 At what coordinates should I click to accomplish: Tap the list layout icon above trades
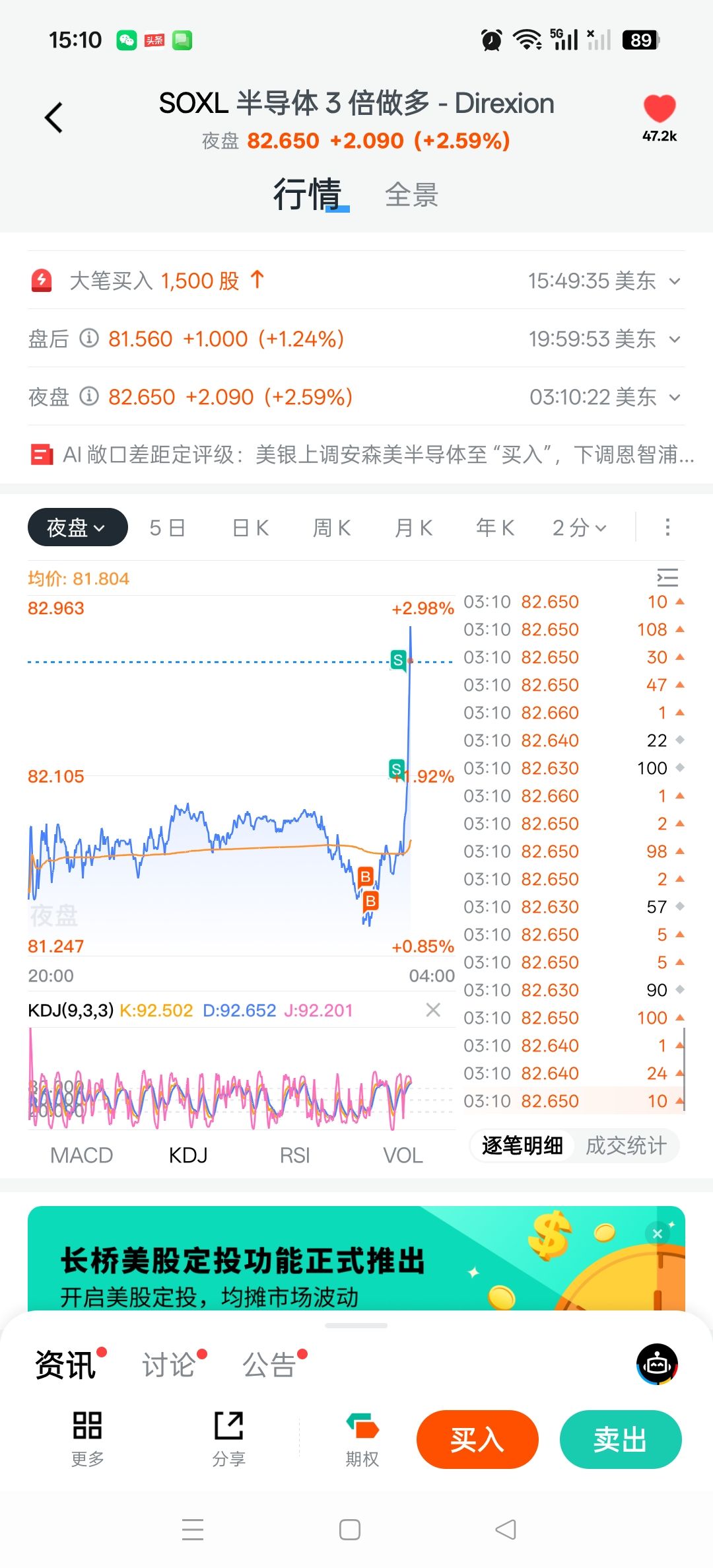[x=667, y=577]
